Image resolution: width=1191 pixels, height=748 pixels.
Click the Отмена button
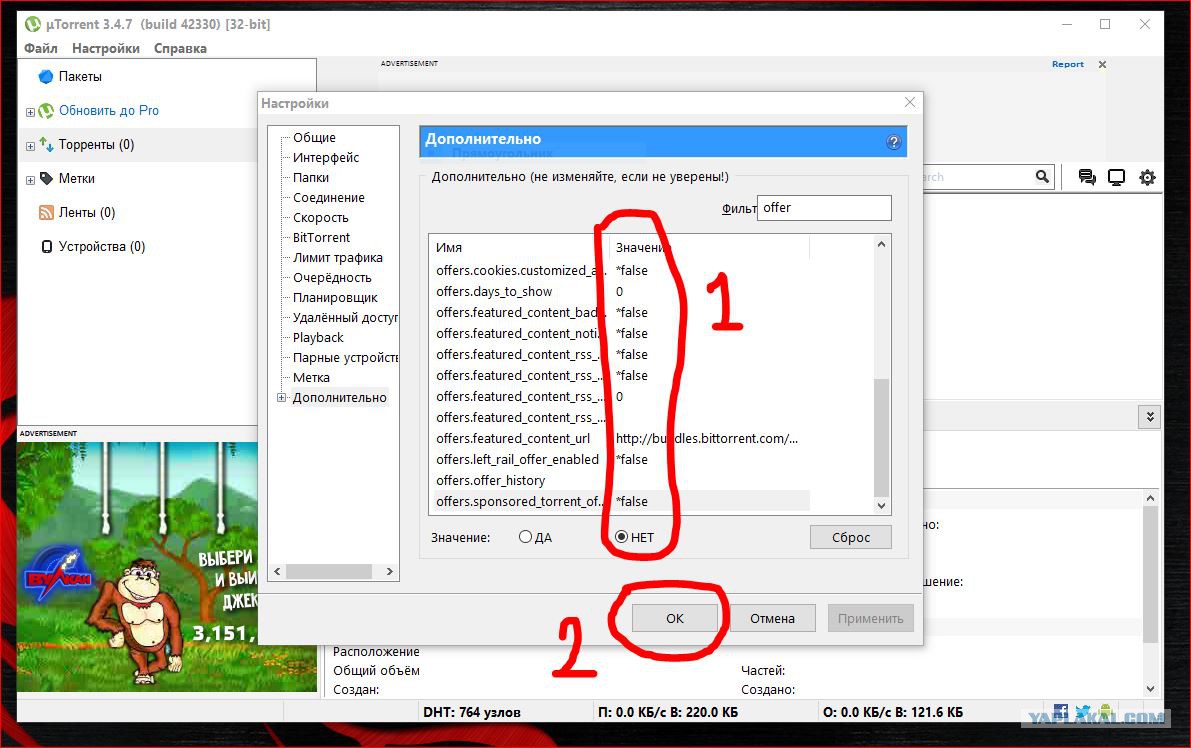point(772,618)
